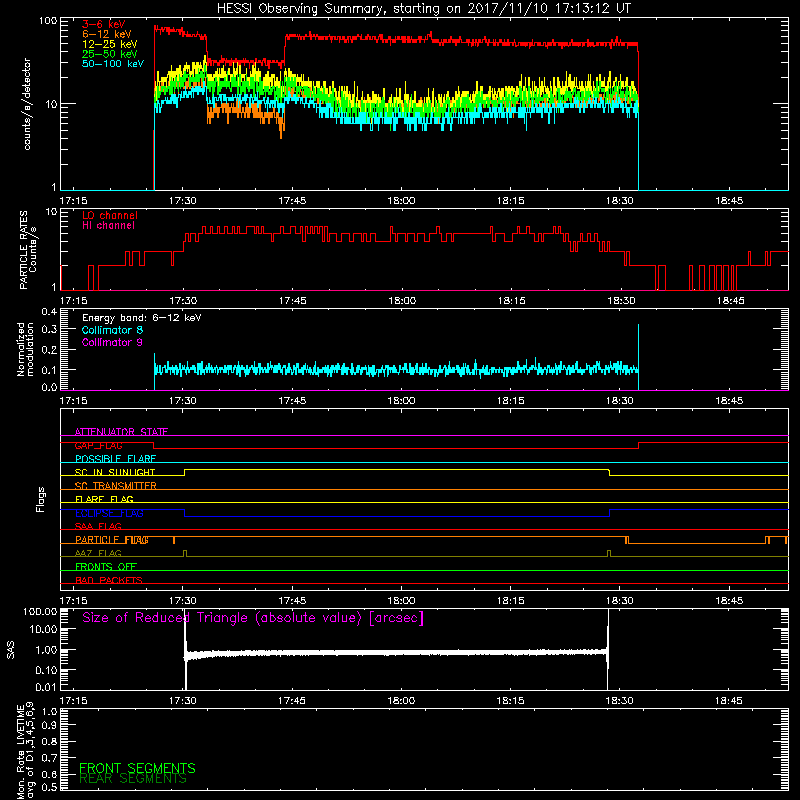Click the FRONT SEGMENTS legend label
This screenshot has width=800, height=800.
(x=137, y=768)
